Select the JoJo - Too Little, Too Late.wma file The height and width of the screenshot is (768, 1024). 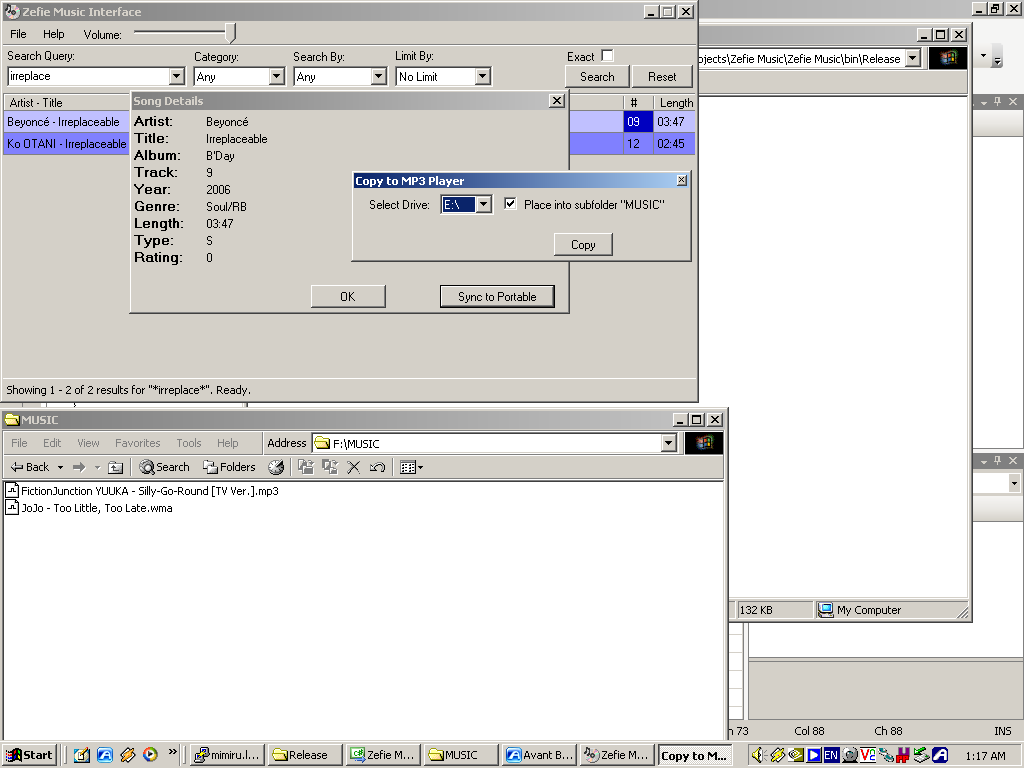(97, 508)
